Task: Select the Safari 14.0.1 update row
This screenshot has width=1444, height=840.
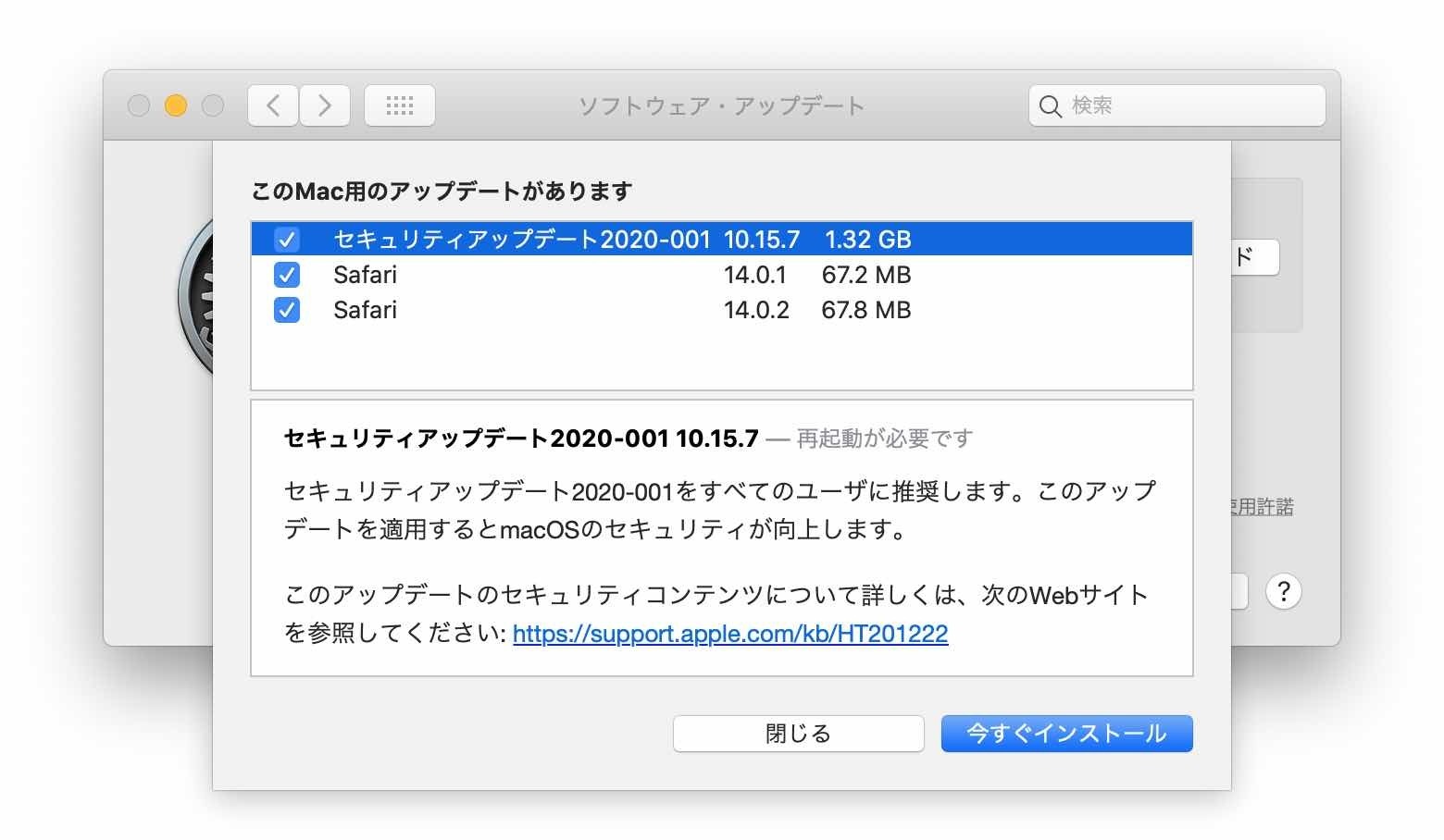Action: click(x=721, y=275)
